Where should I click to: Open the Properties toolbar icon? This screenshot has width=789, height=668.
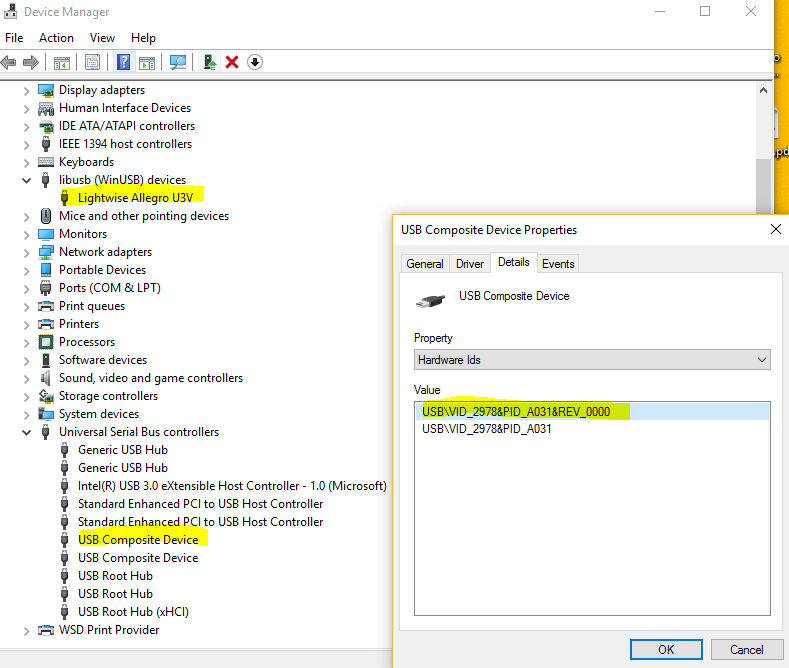click(93, 62)
